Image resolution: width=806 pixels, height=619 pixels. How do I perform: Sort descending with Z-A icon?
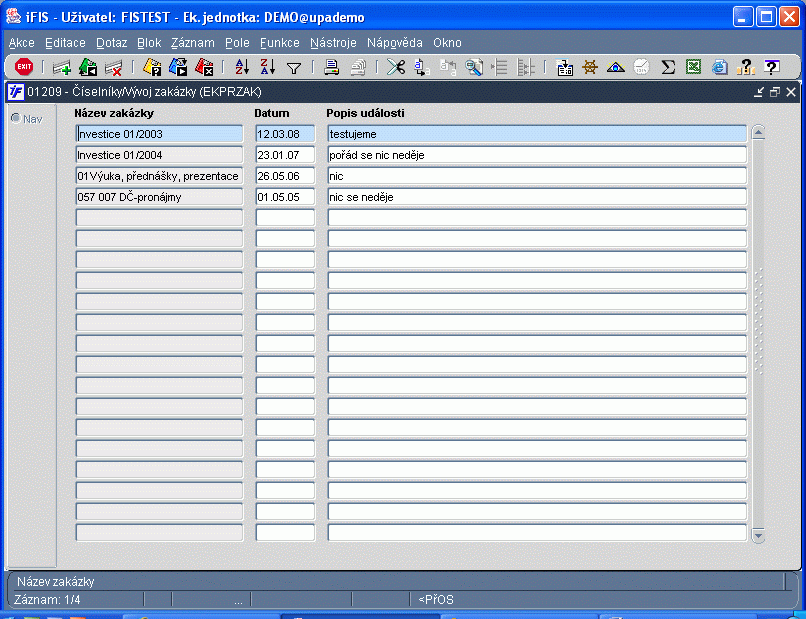coord(268,67)
